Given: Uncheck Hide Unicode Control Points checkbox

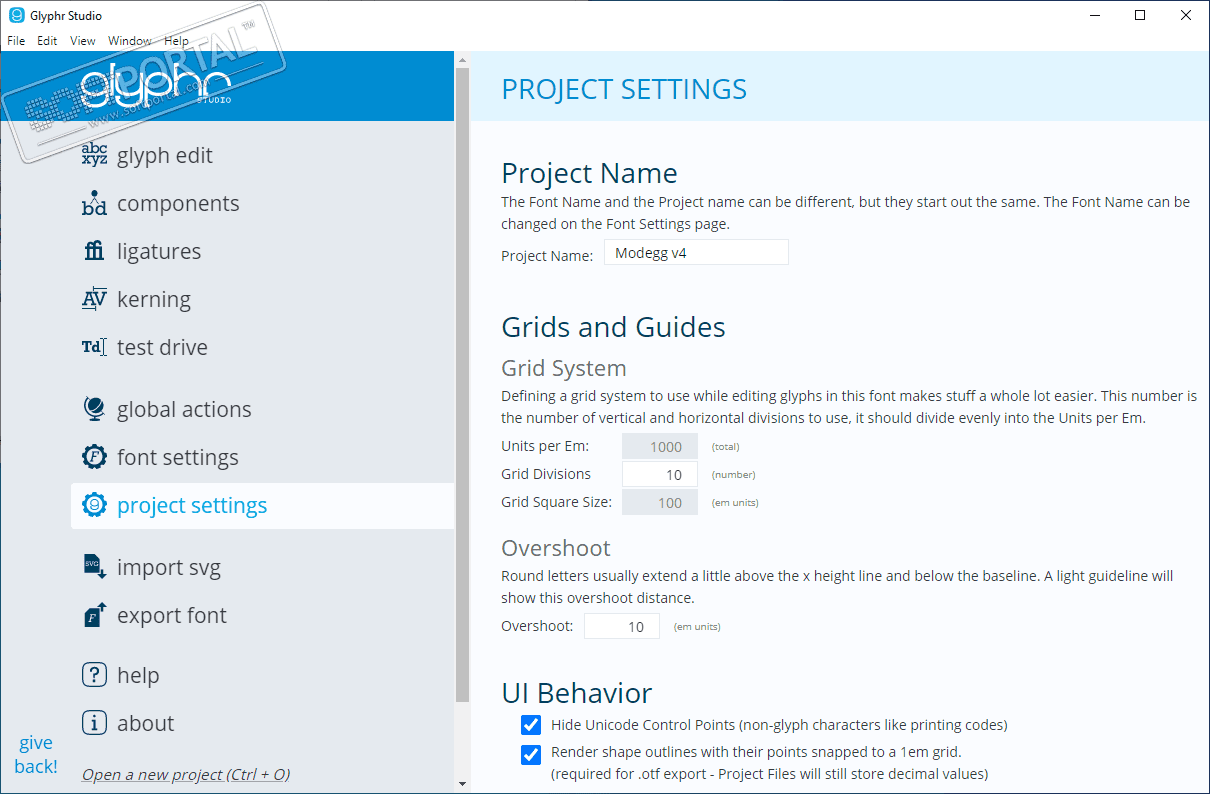Looking at the screenshot, I should 531,725.
